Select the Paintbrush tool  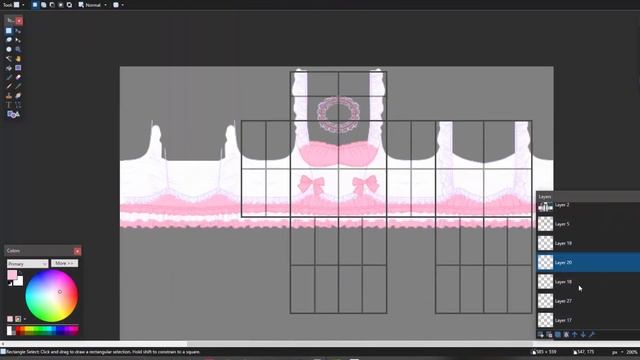(x=9, y=78)
